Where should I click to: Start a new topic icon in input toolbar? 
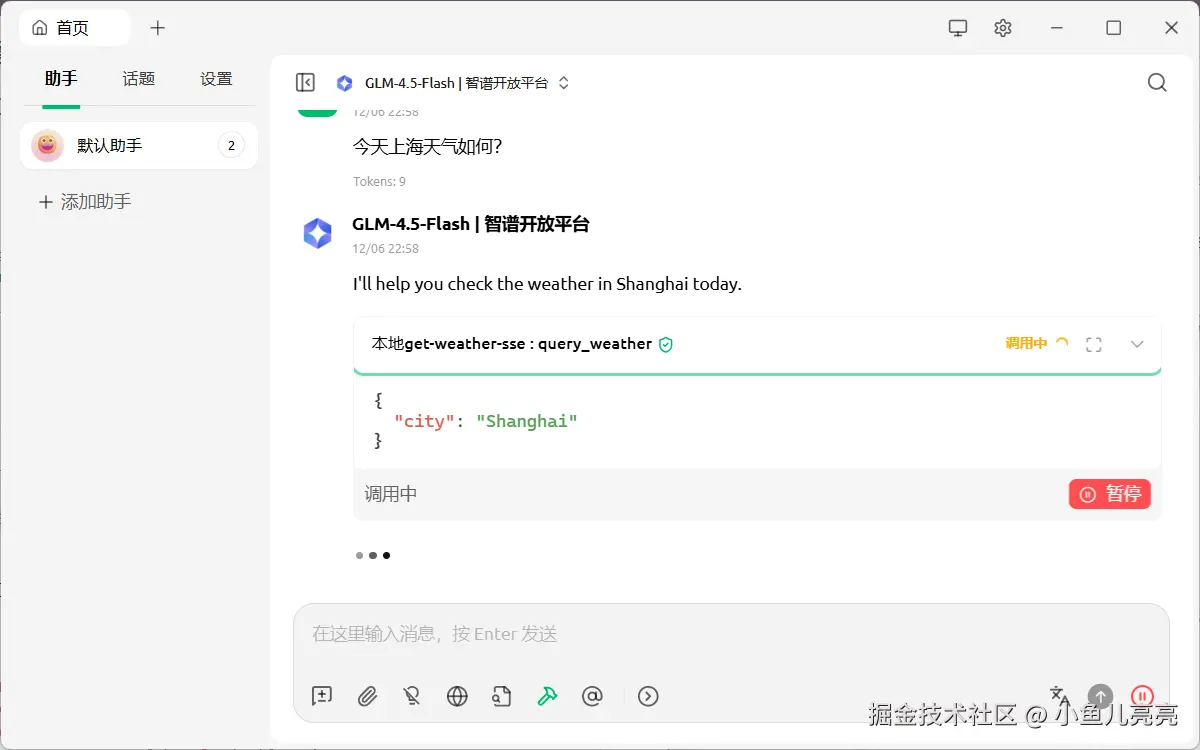click(322, 696)
